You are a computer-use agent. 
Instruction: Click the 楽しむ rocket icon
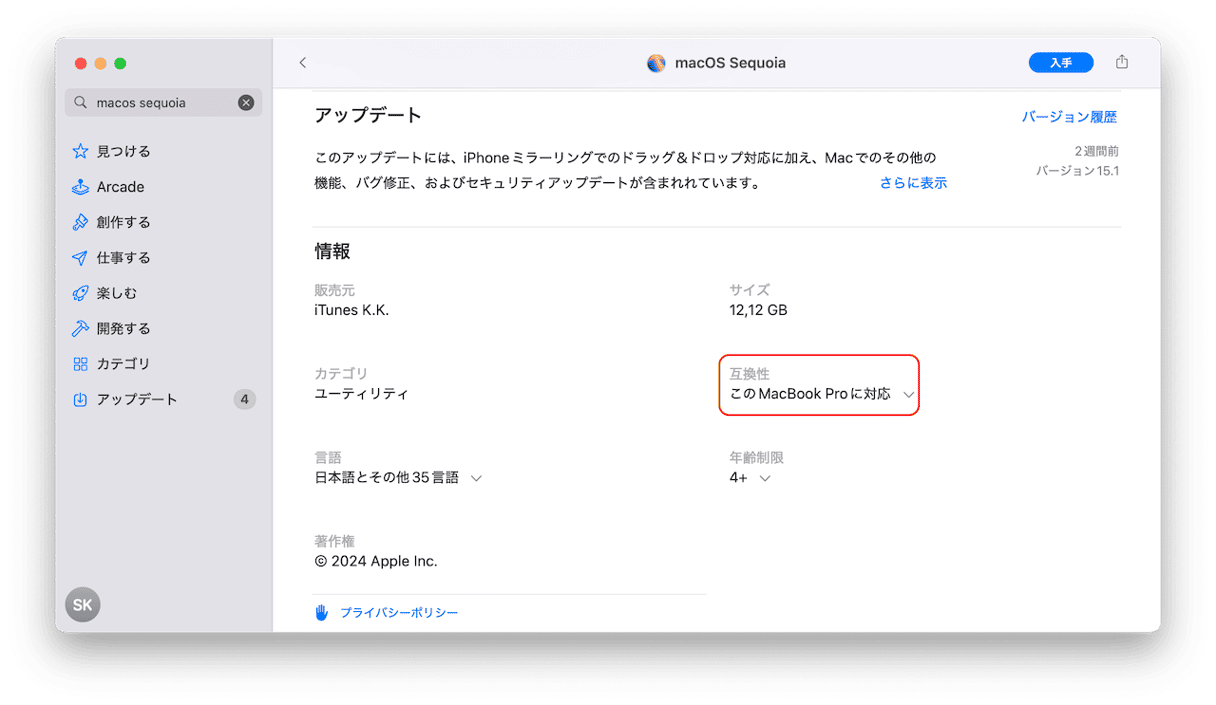[81, 293]
